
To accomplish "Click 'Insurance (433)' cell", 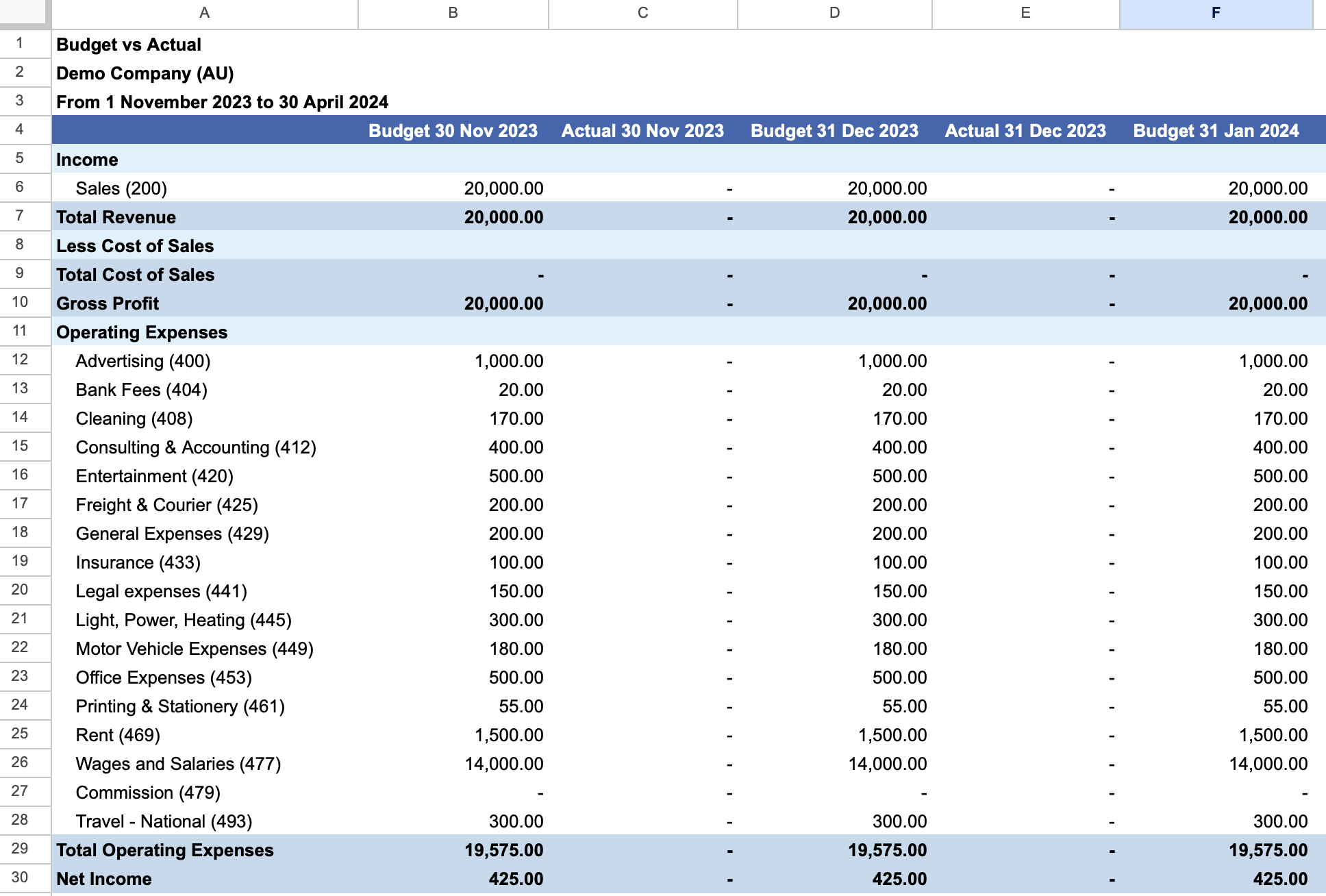I will (205, 562).
